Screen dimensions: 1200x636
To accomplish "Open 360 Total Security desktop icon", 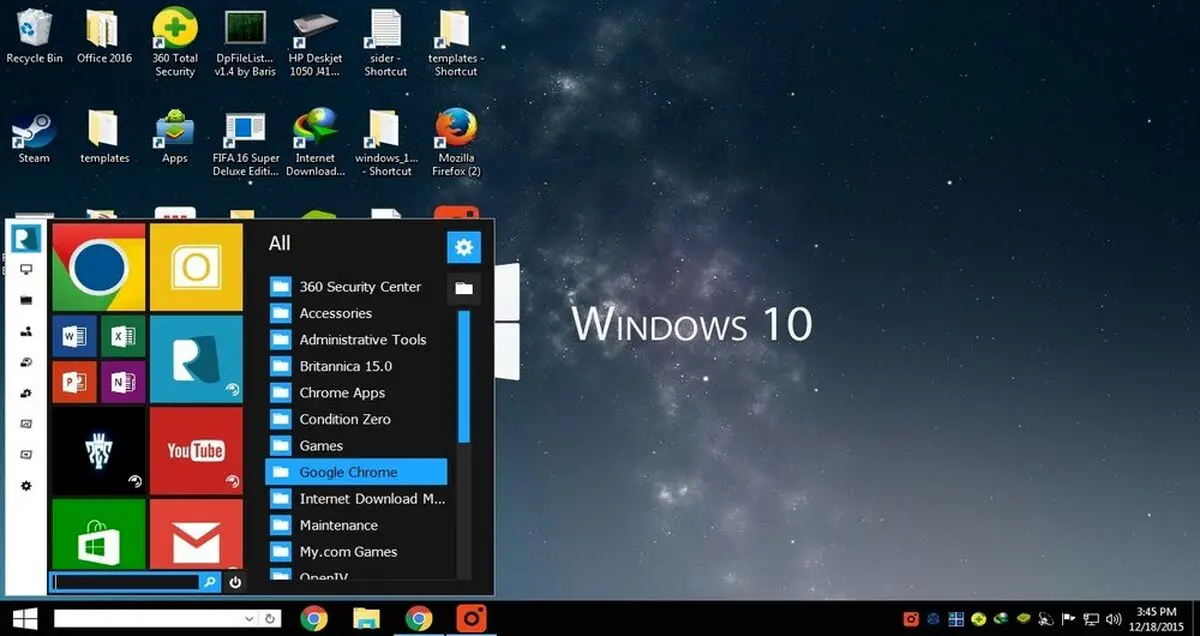I will point(175,43).
